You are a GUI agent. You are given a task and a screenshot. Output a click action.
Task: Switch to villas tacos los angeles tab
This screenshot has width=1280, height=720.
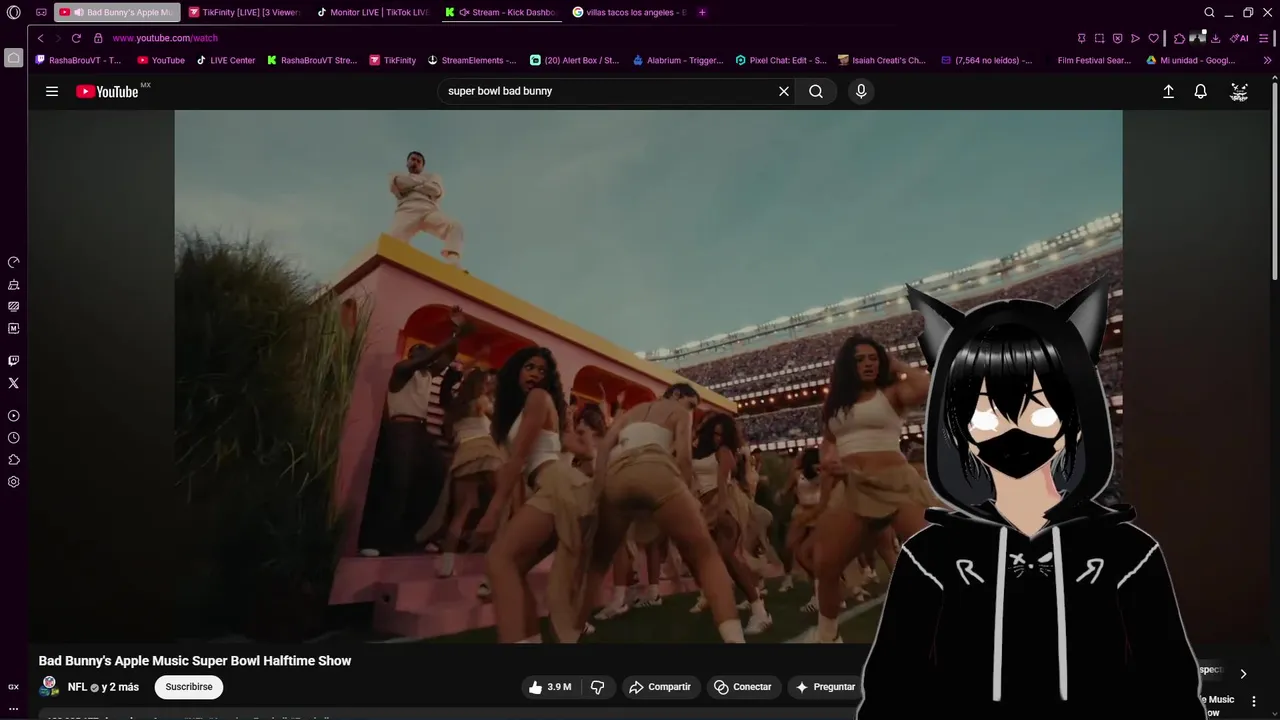coord(628,12)
